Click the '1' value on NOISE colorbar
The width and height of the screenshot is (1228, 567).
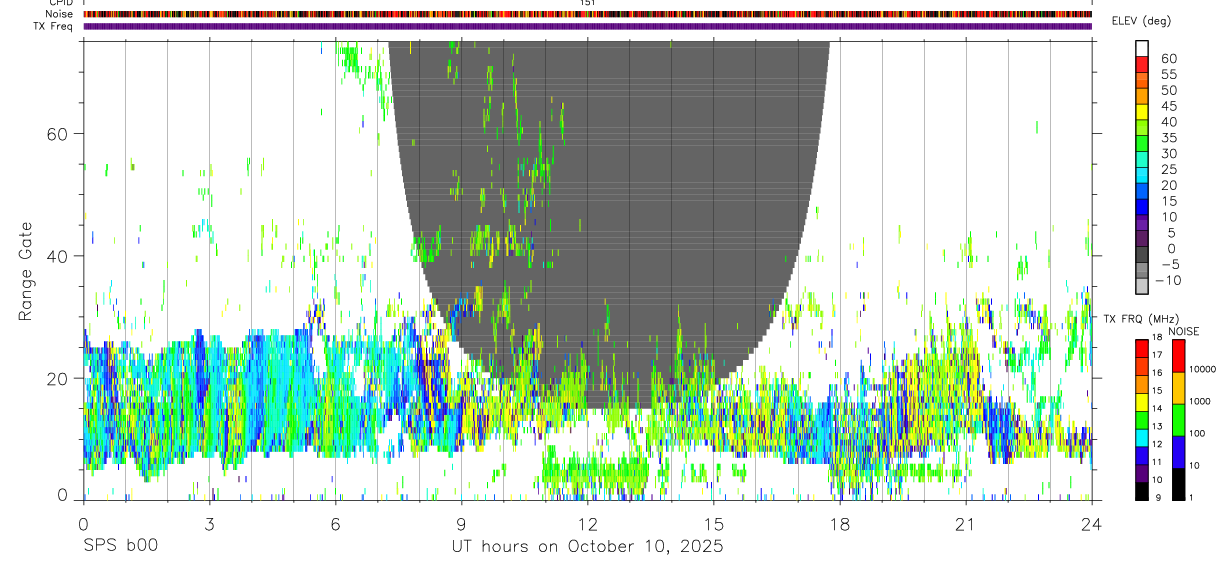click(x=1192, y=497)
